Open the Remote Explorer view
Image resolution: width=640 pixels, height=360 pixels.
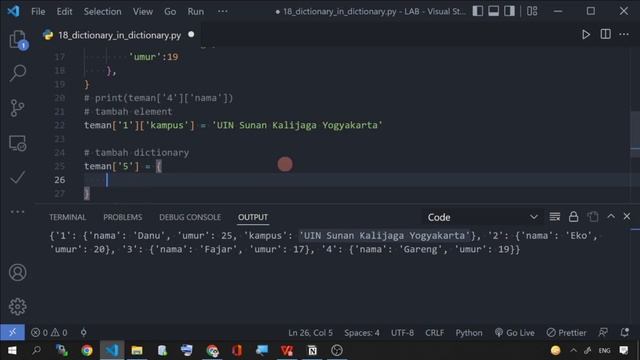18,143
